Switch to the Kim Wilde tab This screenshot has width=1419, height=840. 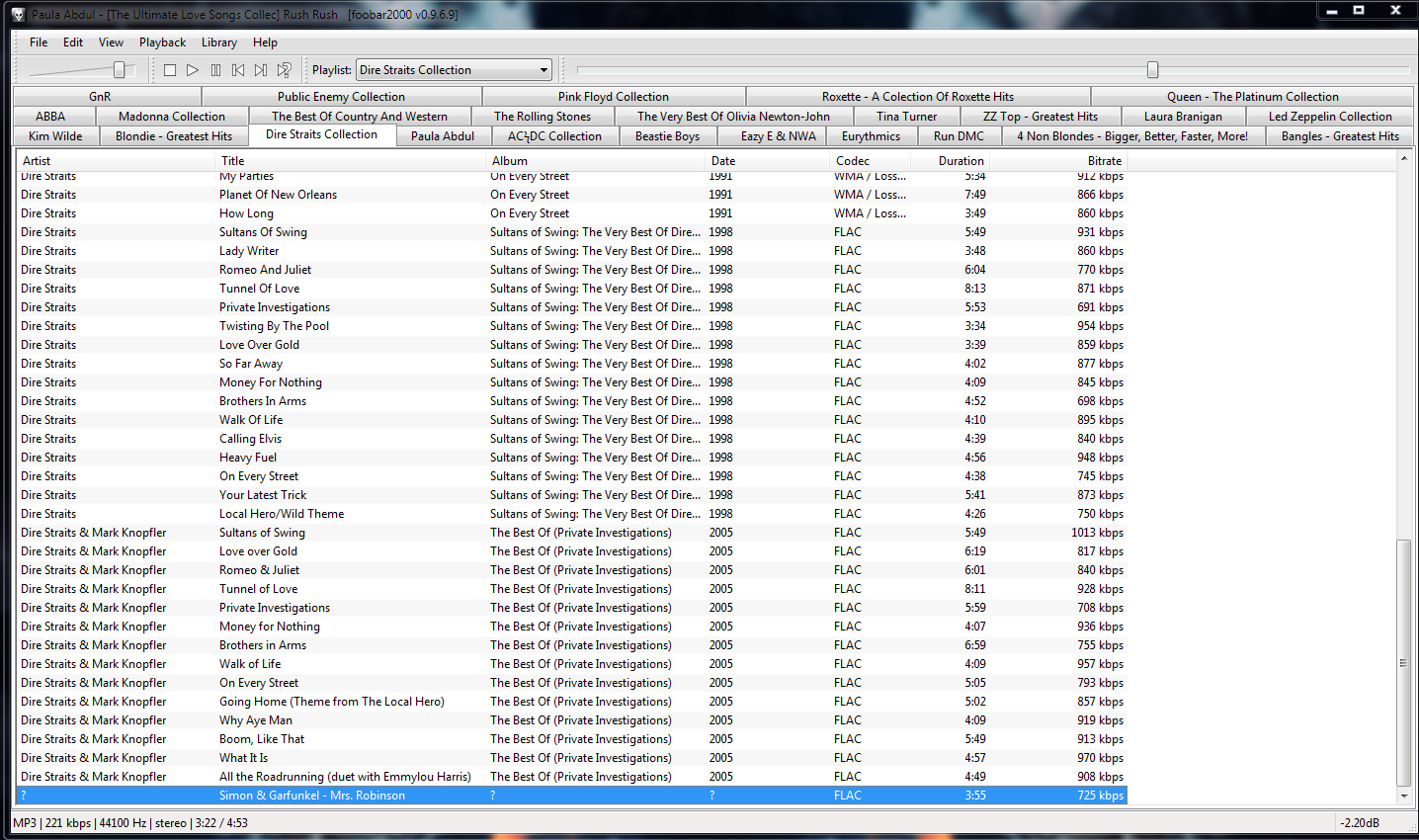coord(55,136)
